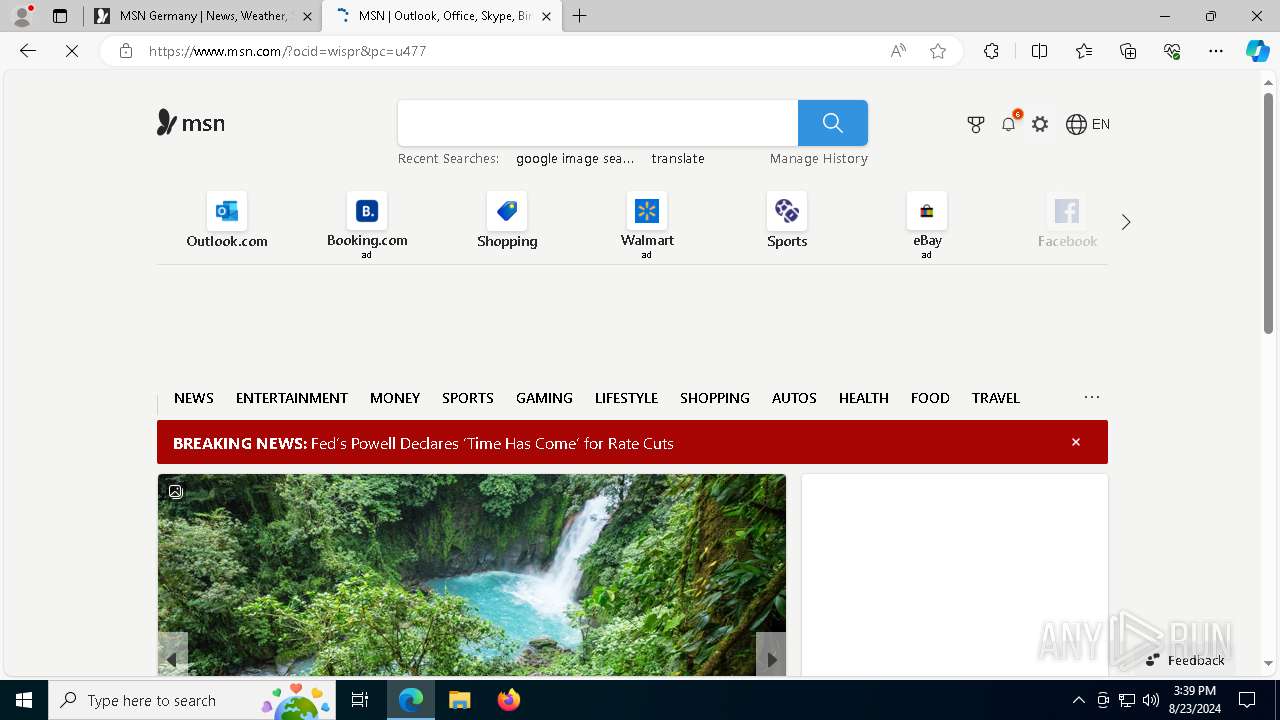Screen dimensions: 1280x720
Task: Open a new browser tab
Action: pyautogui.click(x=580, y=16)
